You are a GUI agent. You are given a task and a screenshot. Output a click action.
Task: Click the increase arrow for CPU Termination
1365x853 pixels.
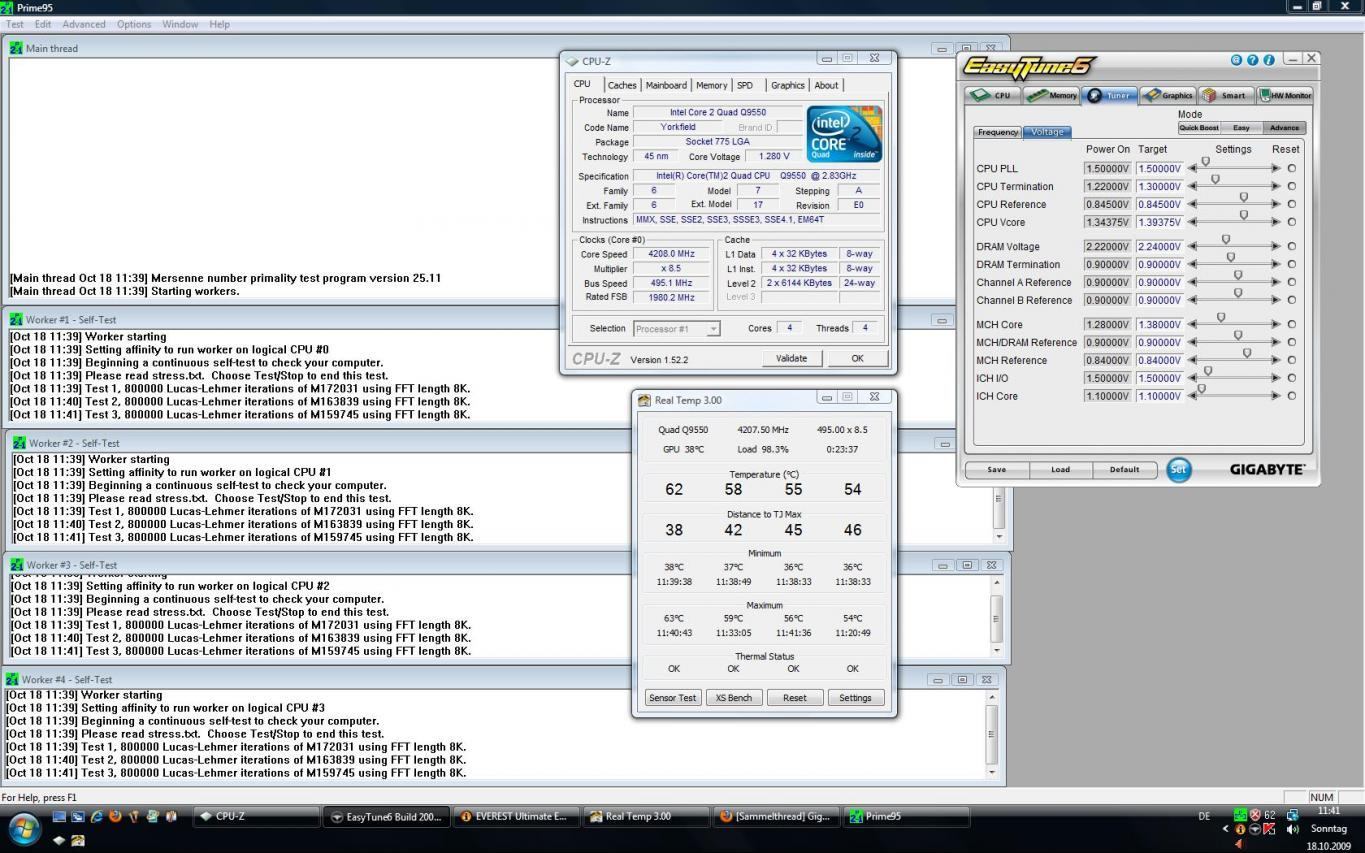pyautogui.click(x=1275, y=187)
